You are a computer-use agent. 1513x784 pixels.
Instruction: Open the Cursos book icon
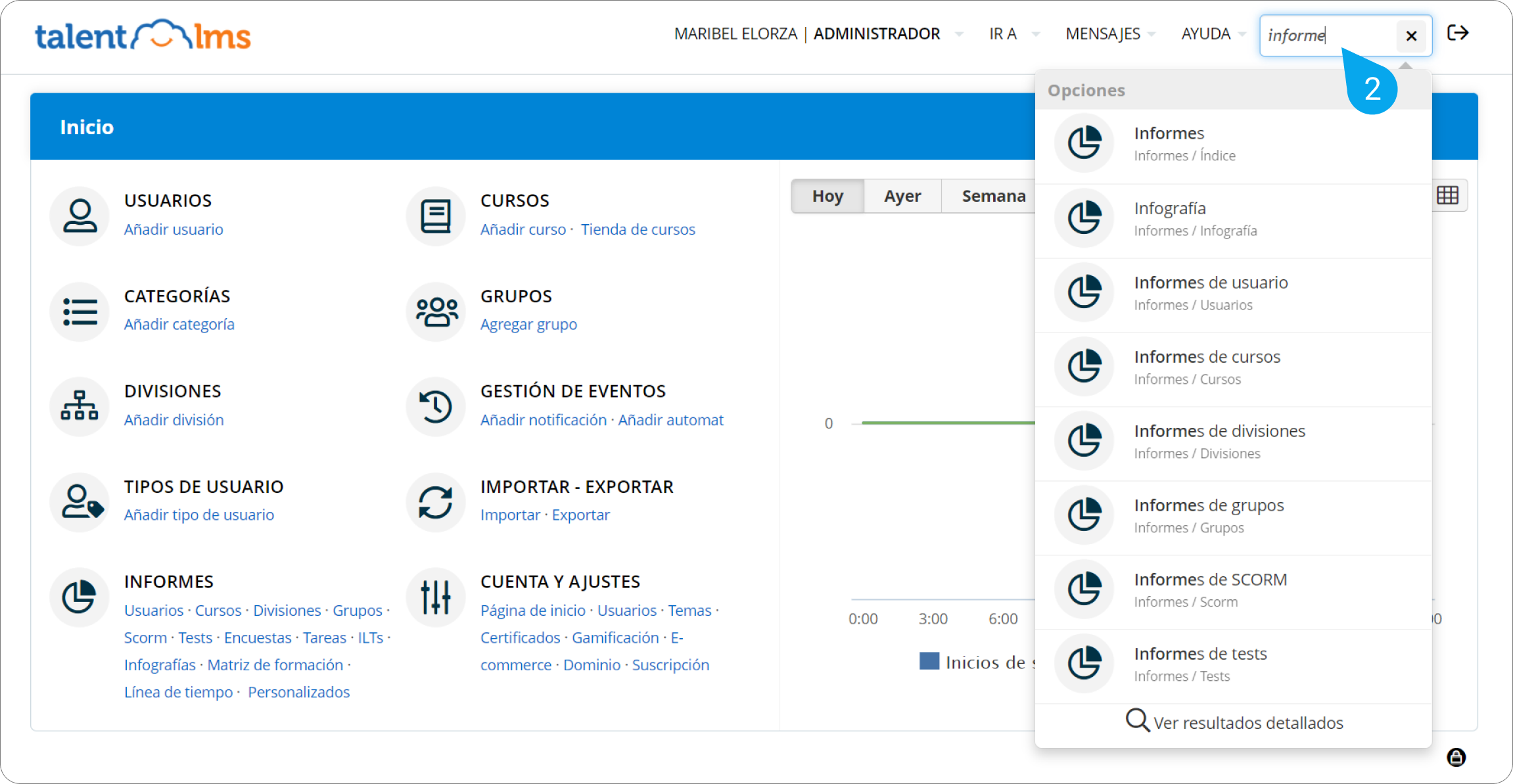[x=436, y=216]
